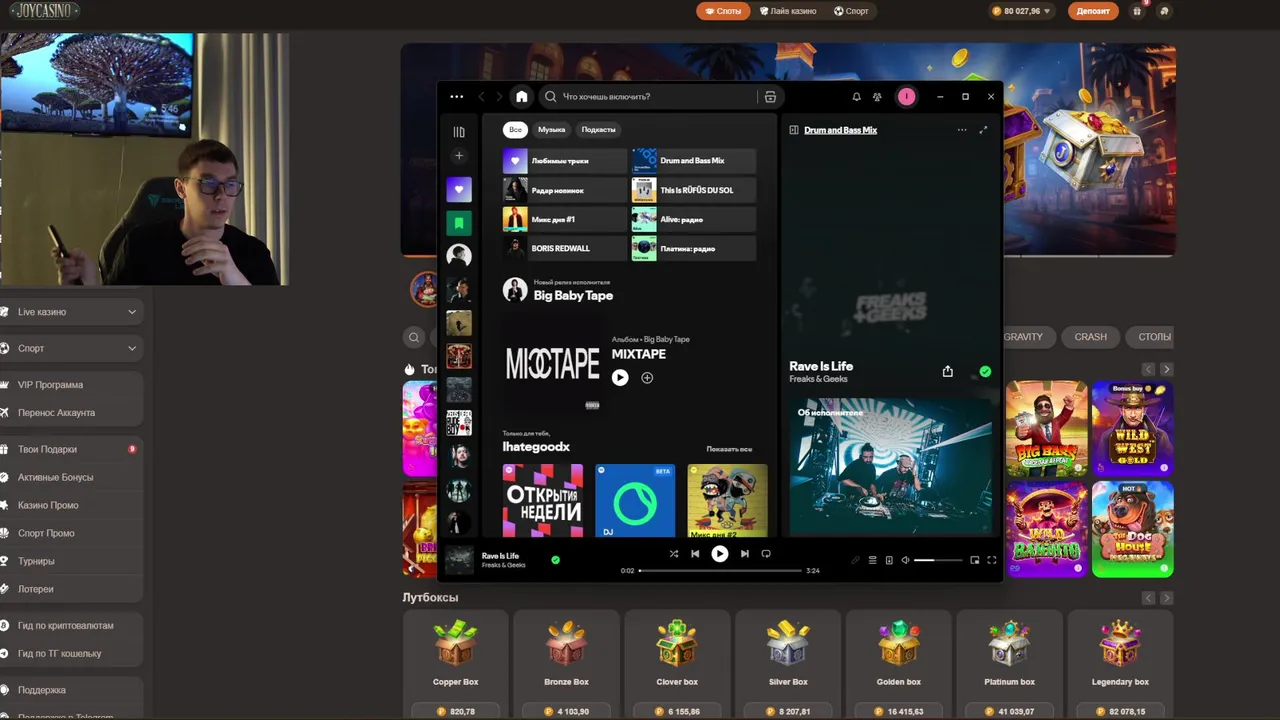Open the Legendary box lootbox
This screenshot has width=1280, height=720.
(x=1120, y=662)
